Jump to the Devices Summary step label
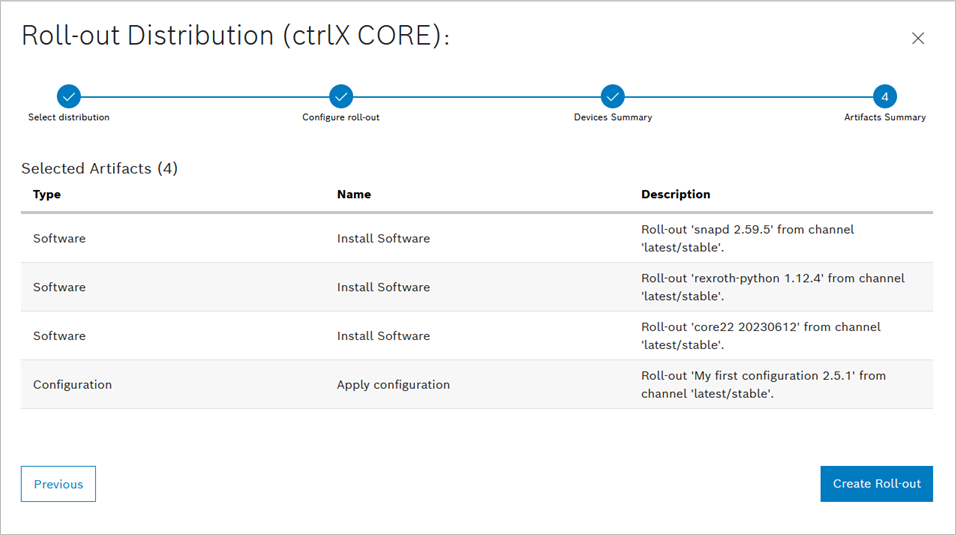Viewport: 956px width, 535px height. pyautogui.click(x=613, y=117)
